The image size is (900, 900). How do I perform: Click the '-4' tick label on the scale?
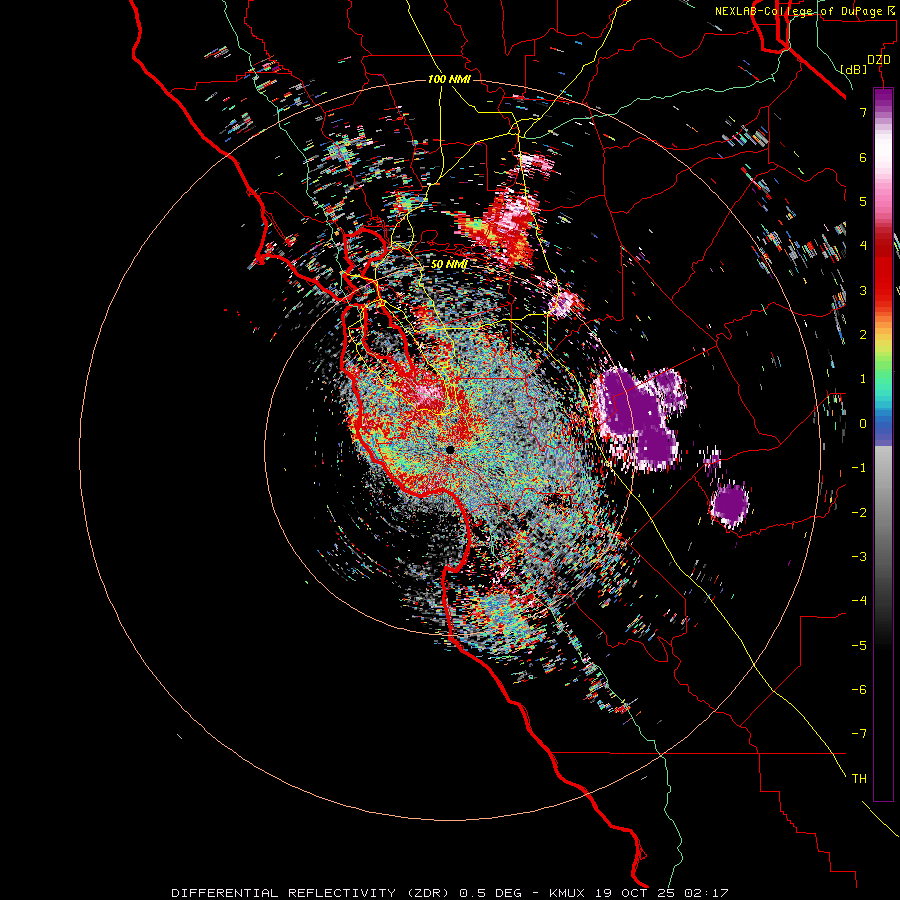(859, 600)
